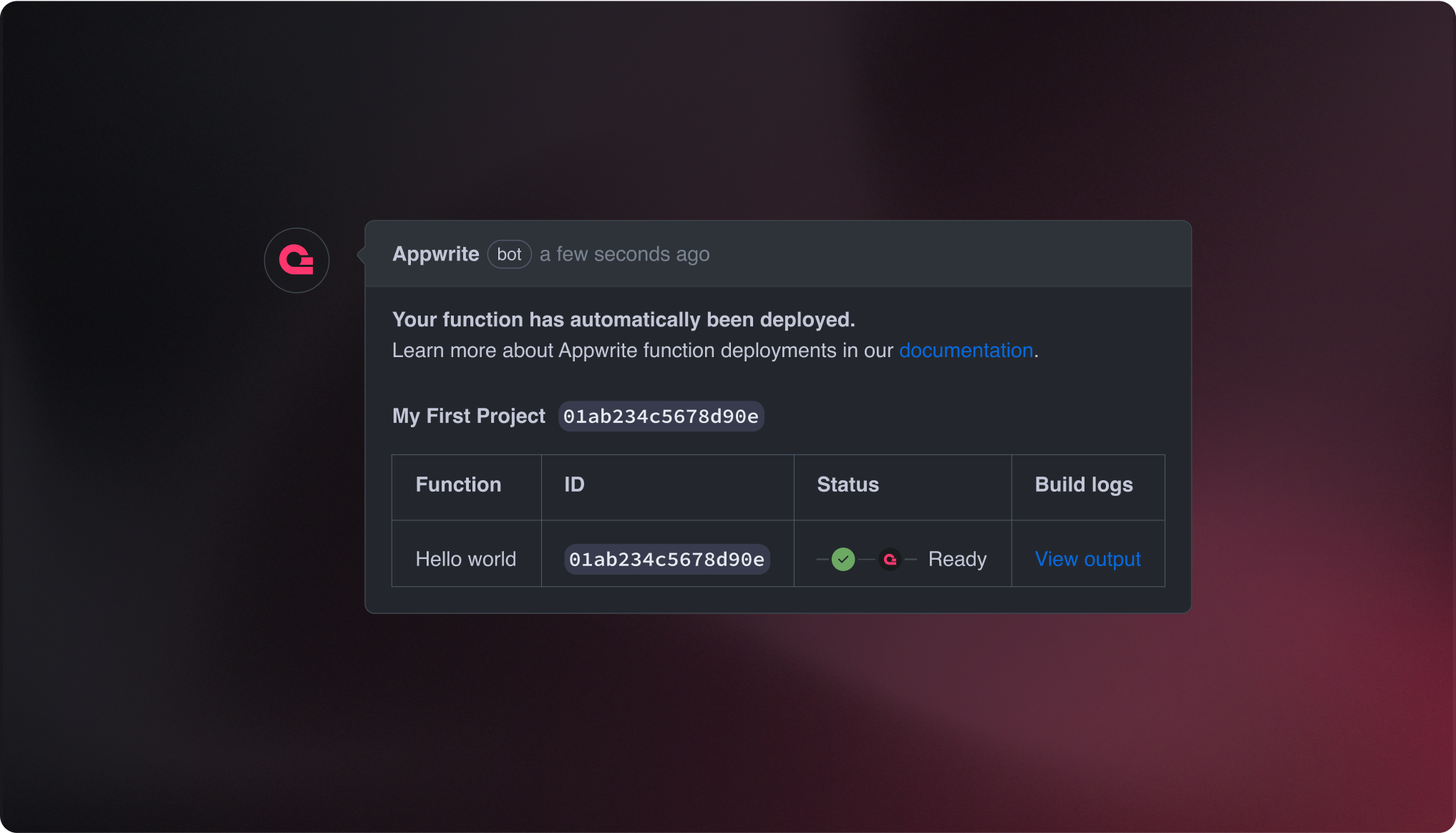Click the Appwrite author name

(435, 254)
